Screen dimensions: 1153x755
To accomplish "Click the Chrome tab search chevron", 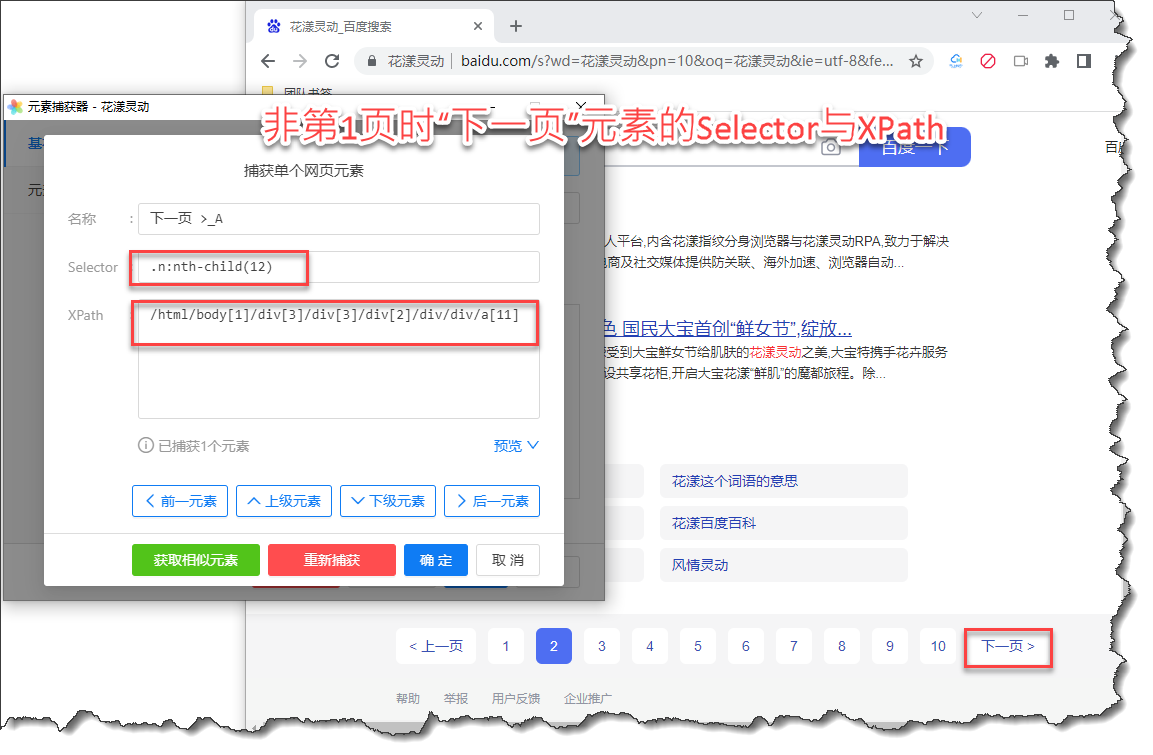I will click(x=977, y=15).
